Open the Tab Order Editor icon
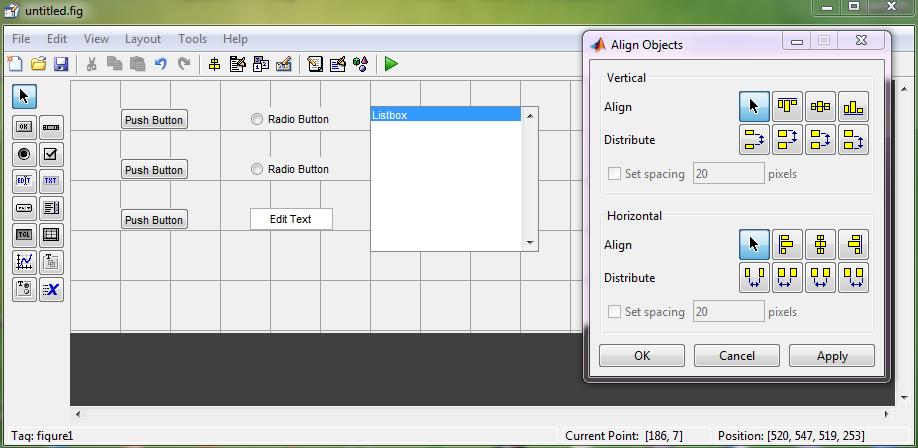This screenshot has height=448, width=918. pos(261,64)
